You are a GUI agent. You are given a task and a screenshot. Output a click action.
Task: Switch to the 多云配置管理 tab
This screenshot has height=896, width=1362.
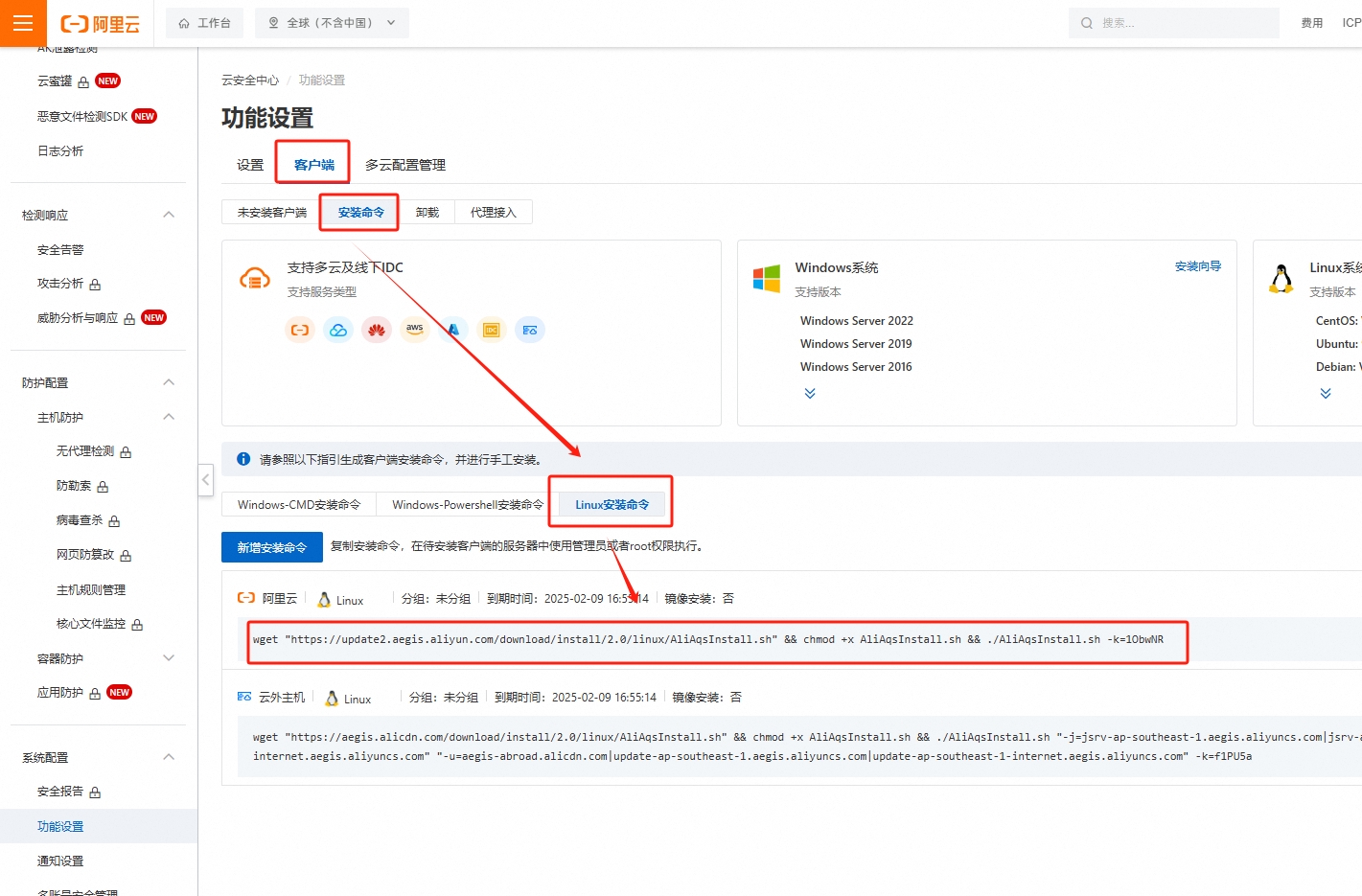(x=404, y=165)
